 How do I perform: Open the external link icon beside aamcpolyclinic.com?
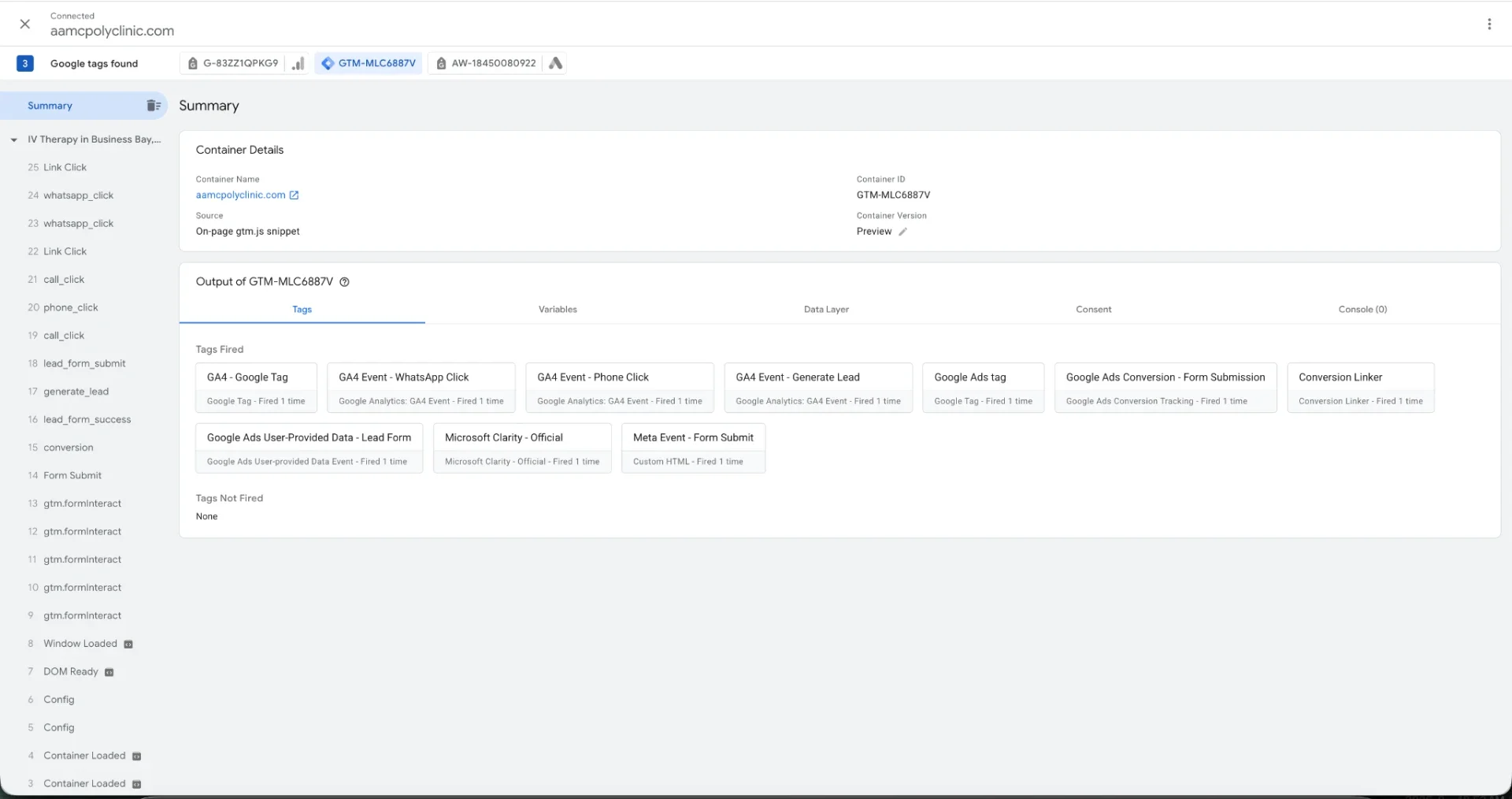click(x=294, y=195)
